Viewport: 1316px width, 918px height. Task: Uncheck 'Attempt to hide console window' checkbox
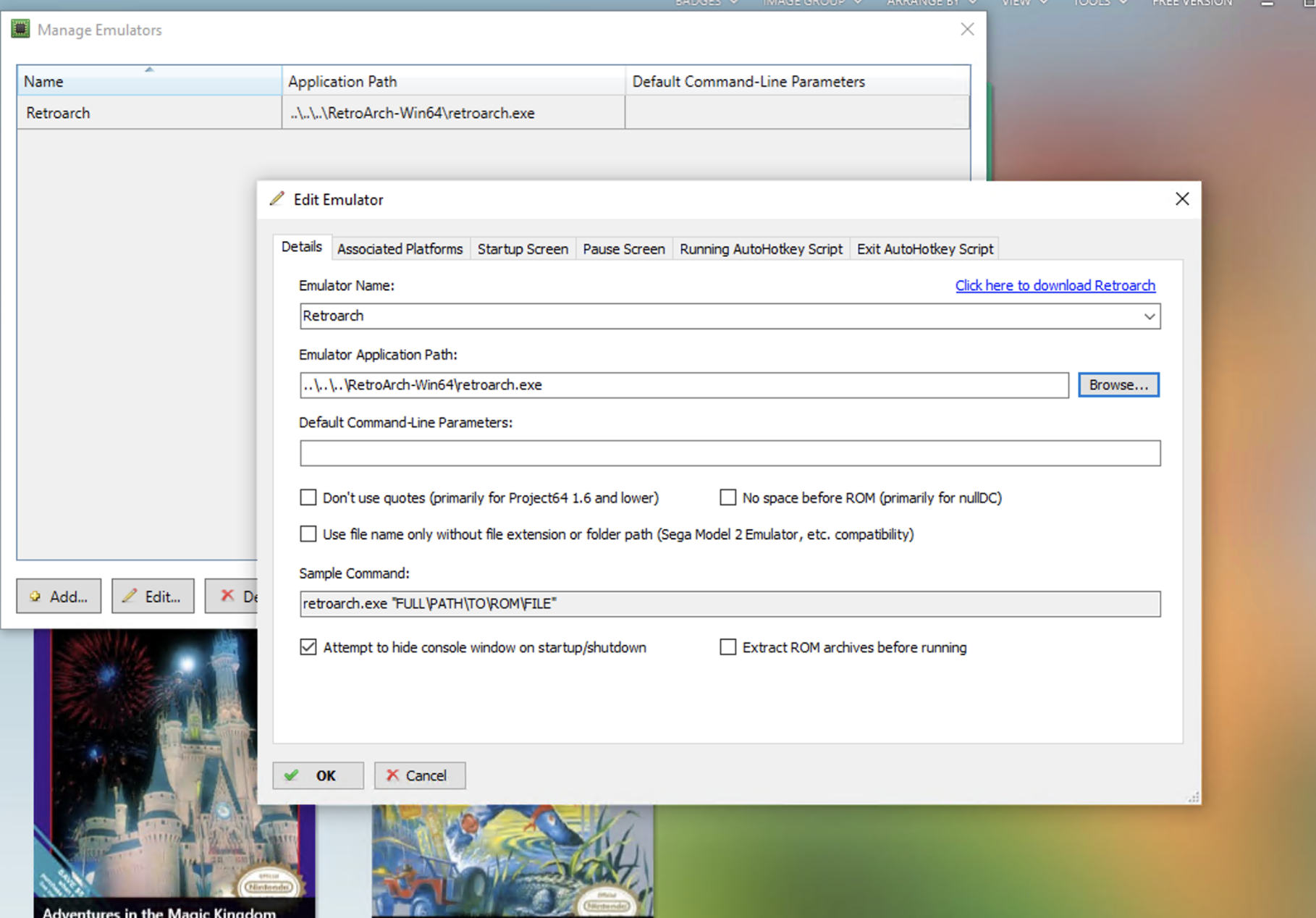pyautogui.click(x=308, y=647)
